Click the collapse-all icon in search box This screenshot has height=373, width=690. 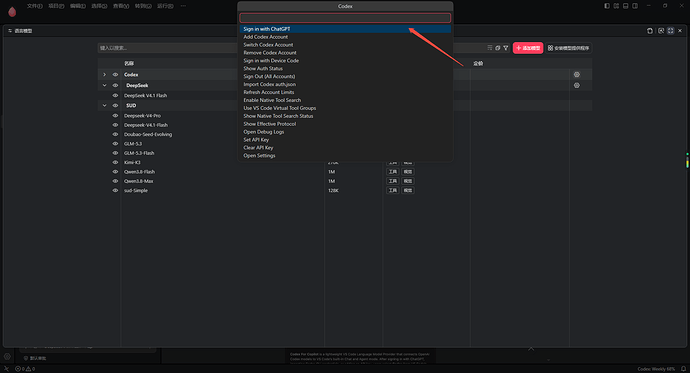click(498, 48)
